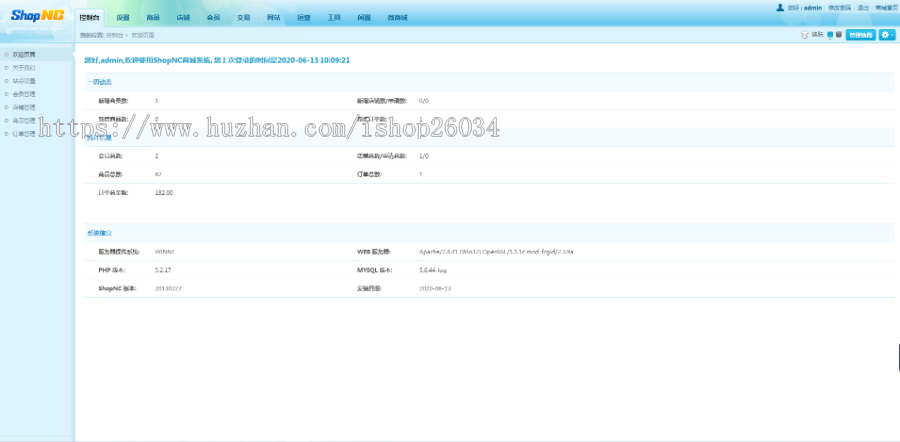Select the 交易 tab
The height and width of the screenshot is (442, 900).
[243, 18]
